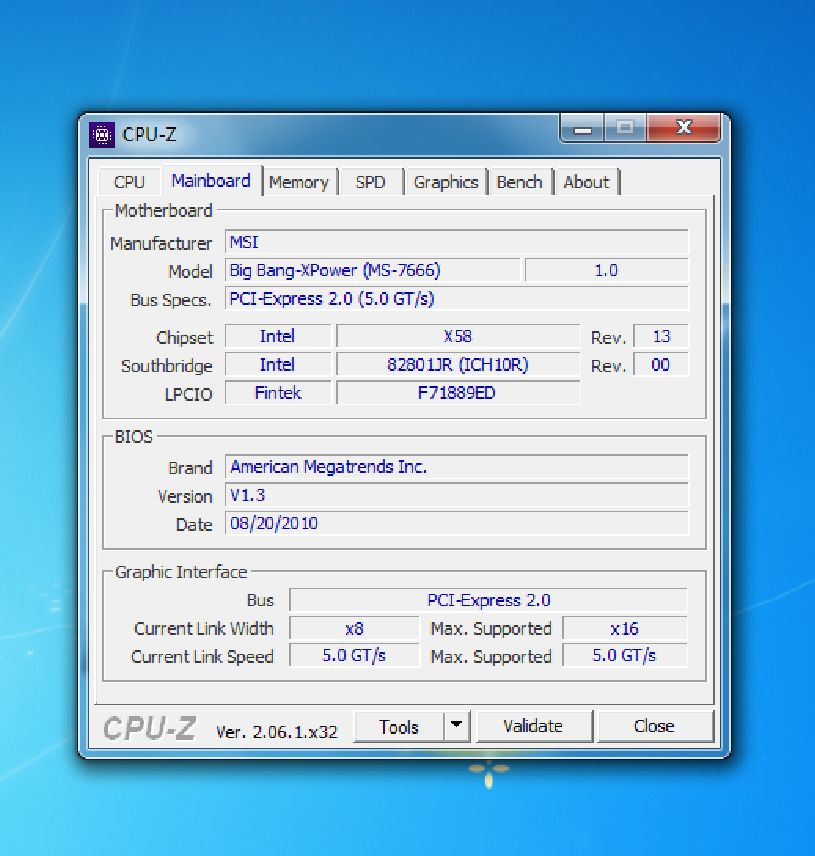Click the Close button at bottom
Screen dimensions: 815x856
point(655,726)
